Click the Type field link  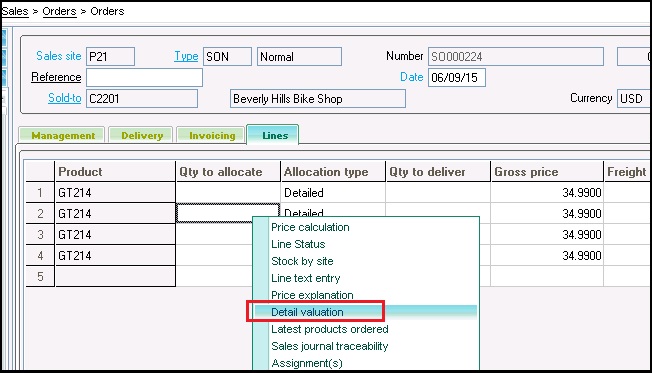[x=186, y=56]
